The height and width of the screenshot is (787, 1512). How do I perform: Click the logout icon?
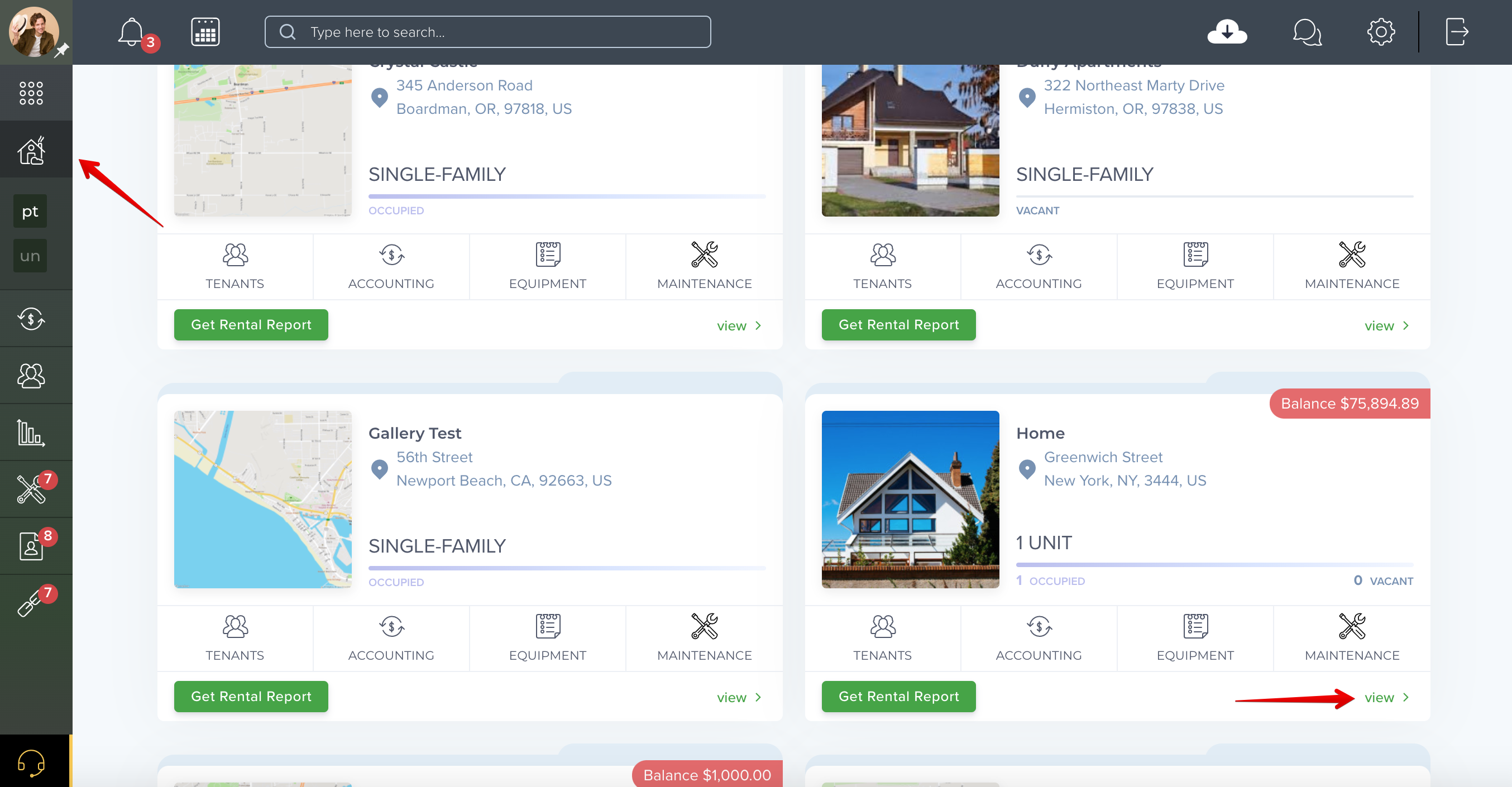point(1457,32)
